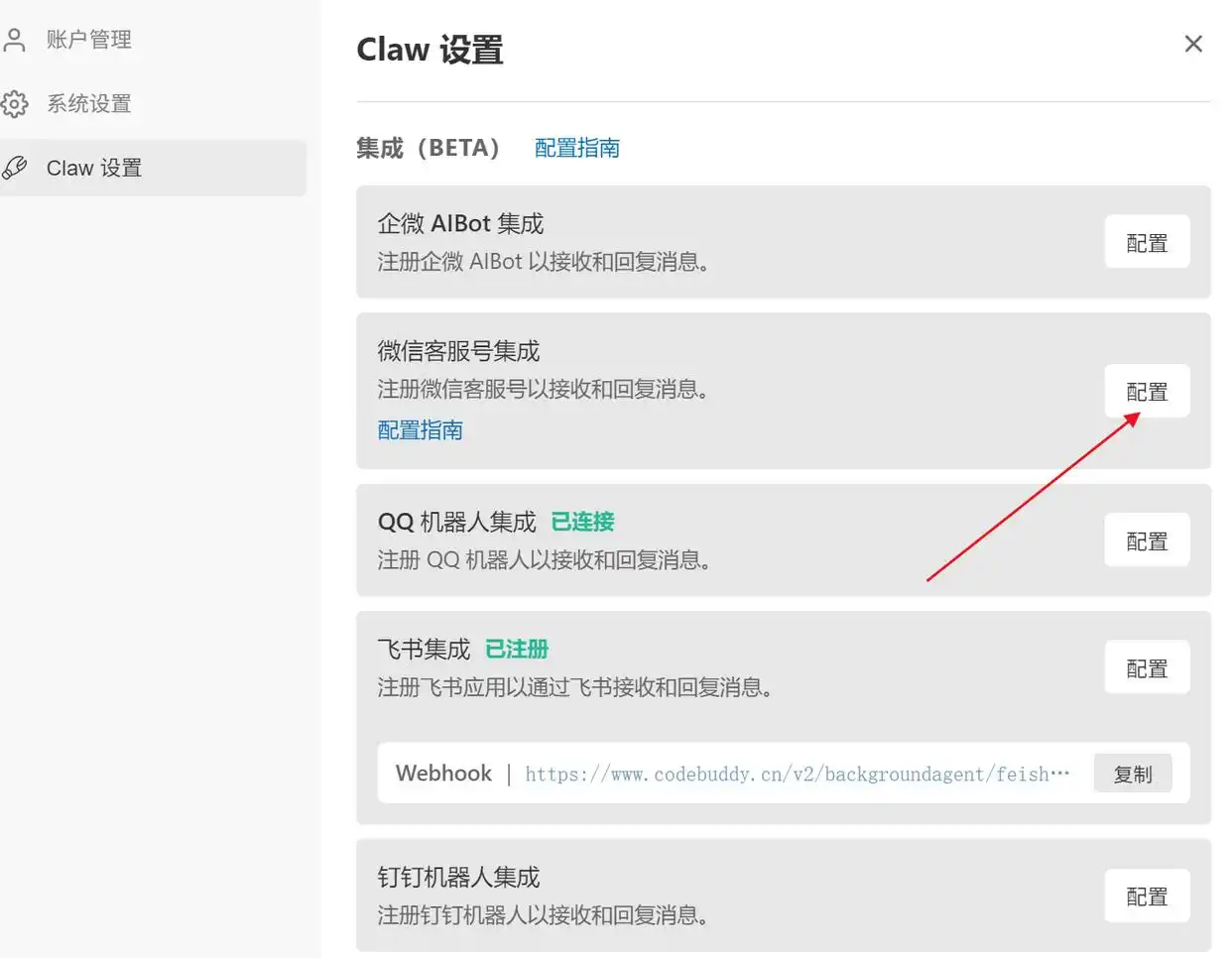
Task: Click the Webhook URL text field
Action: [x=794, y=774]
